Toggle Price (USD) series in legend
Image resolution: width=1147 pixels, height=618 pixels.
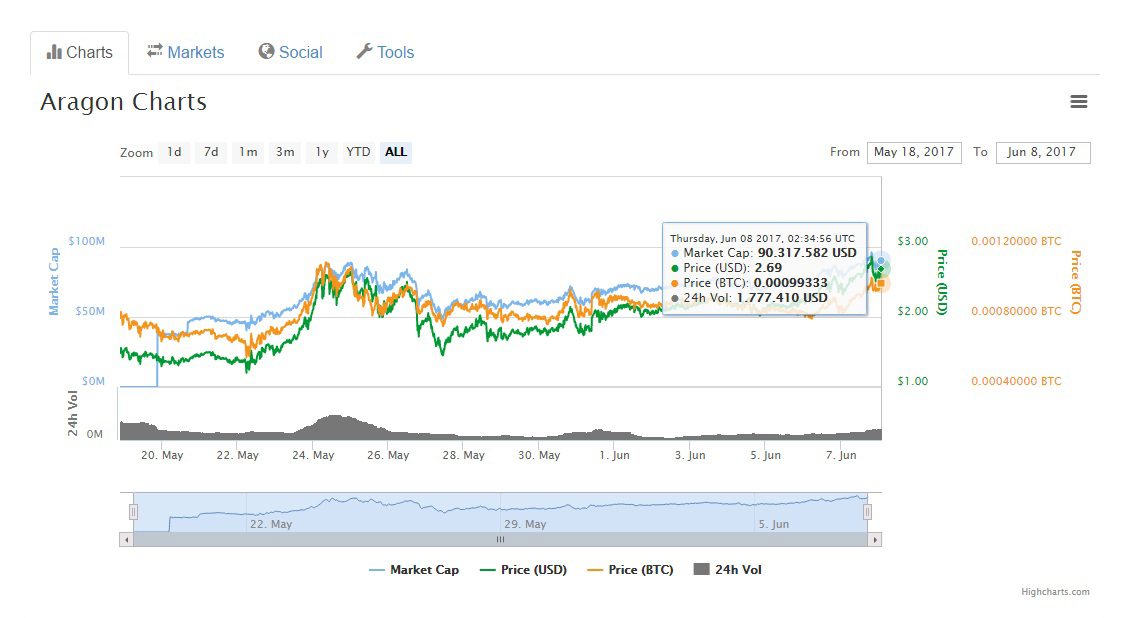pos(523,570)
